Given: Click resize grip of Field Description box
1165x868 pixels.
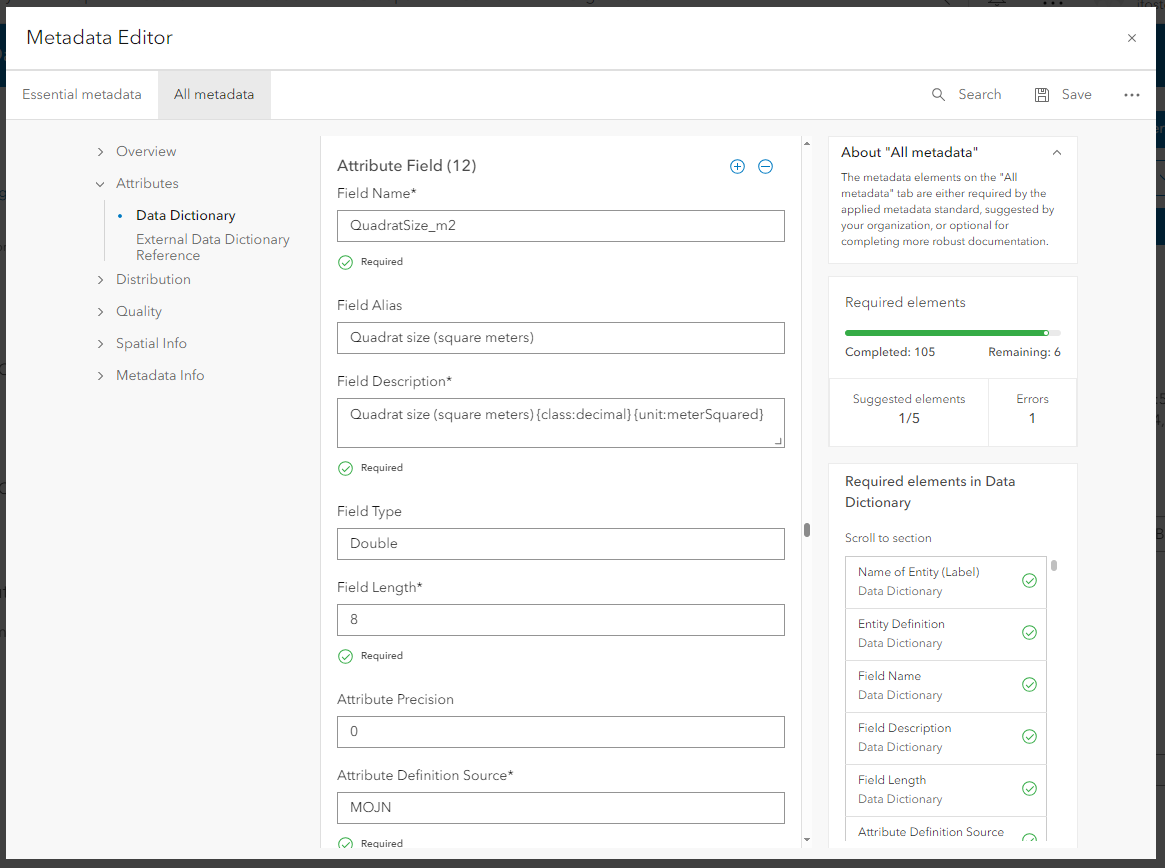Looking at the screenshot, I should (778, 441).
